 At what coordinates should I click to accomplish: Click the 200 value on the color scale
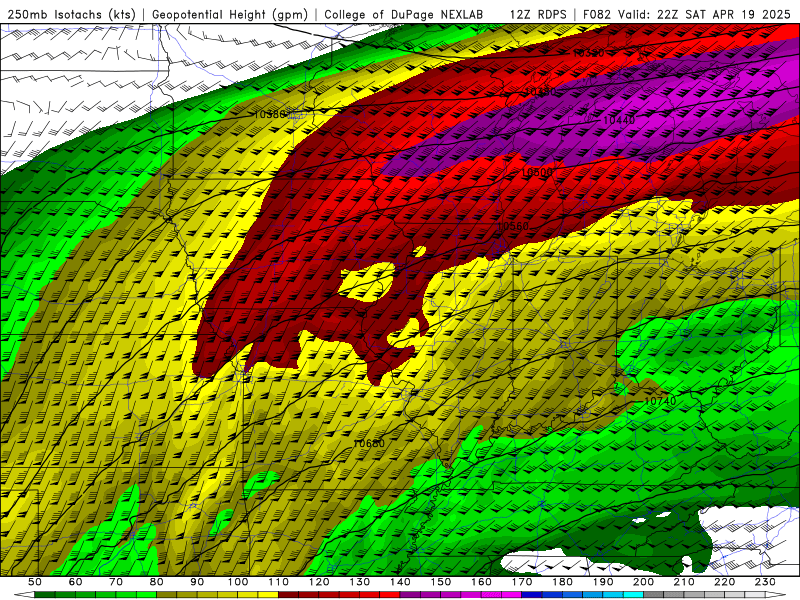click(643, 582)
